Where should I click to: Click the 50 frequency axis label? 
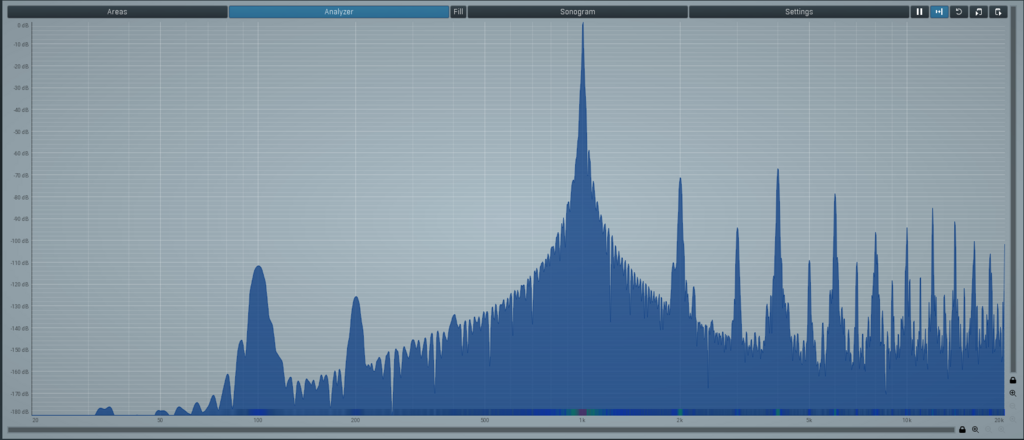pos(161,420)
